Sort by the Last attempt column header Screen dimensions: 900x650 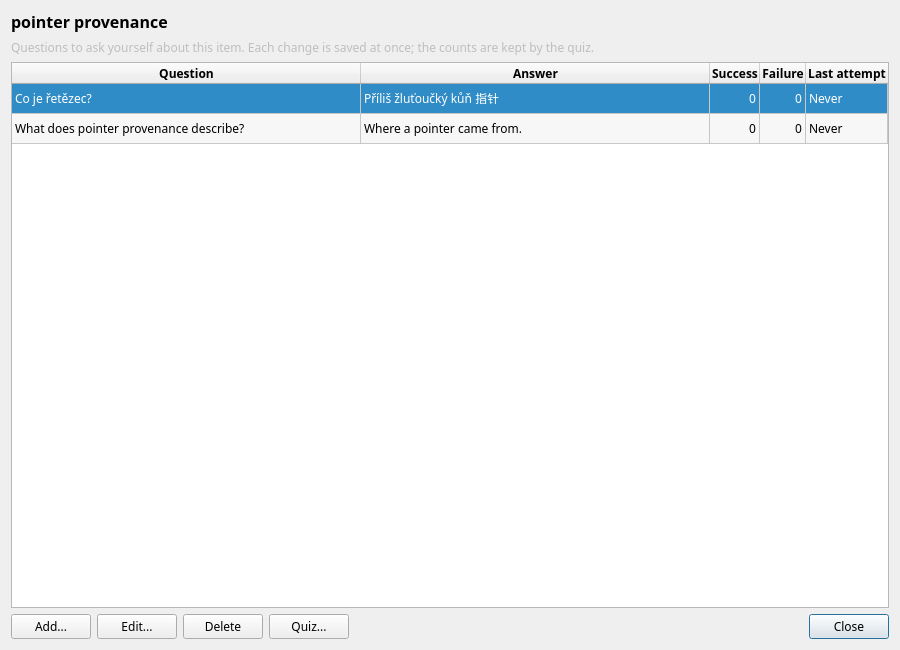pyautogui.click(x=847, y=73)
